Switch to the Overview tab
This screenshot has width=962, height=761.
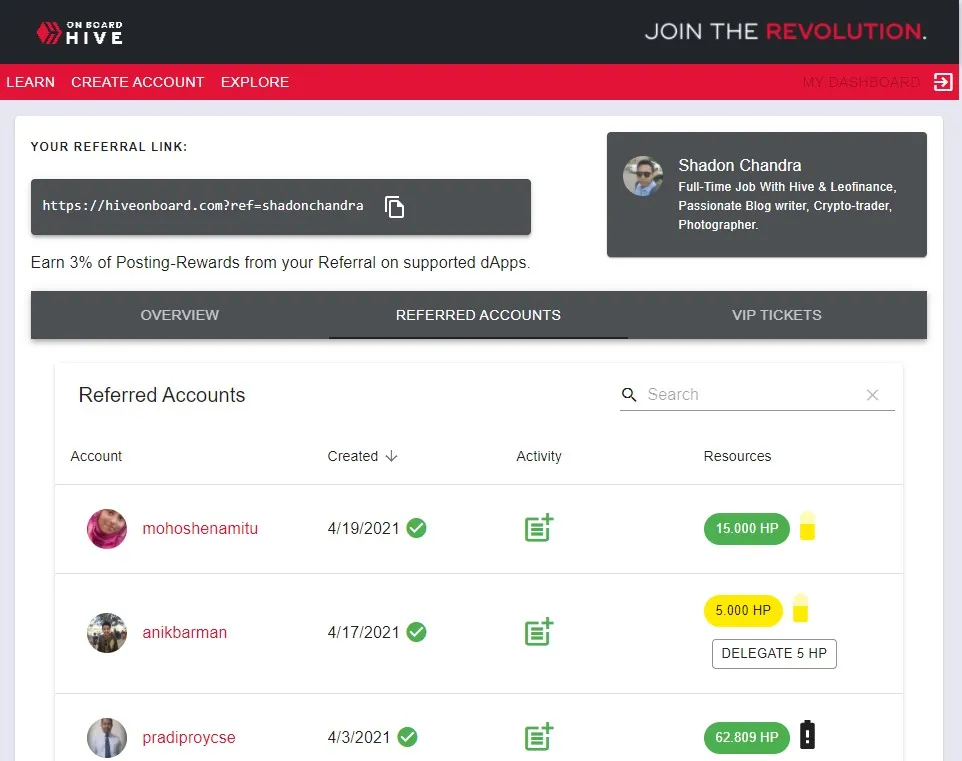coord(180,315)
